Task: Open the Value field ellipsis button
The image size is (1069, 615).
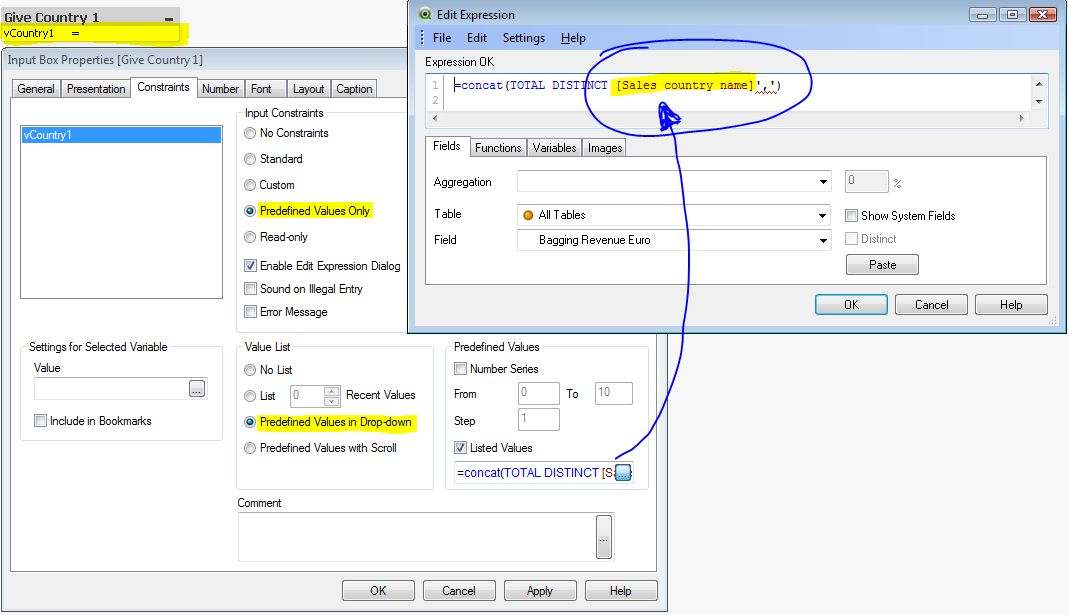Action: click(x=196, y=389)
